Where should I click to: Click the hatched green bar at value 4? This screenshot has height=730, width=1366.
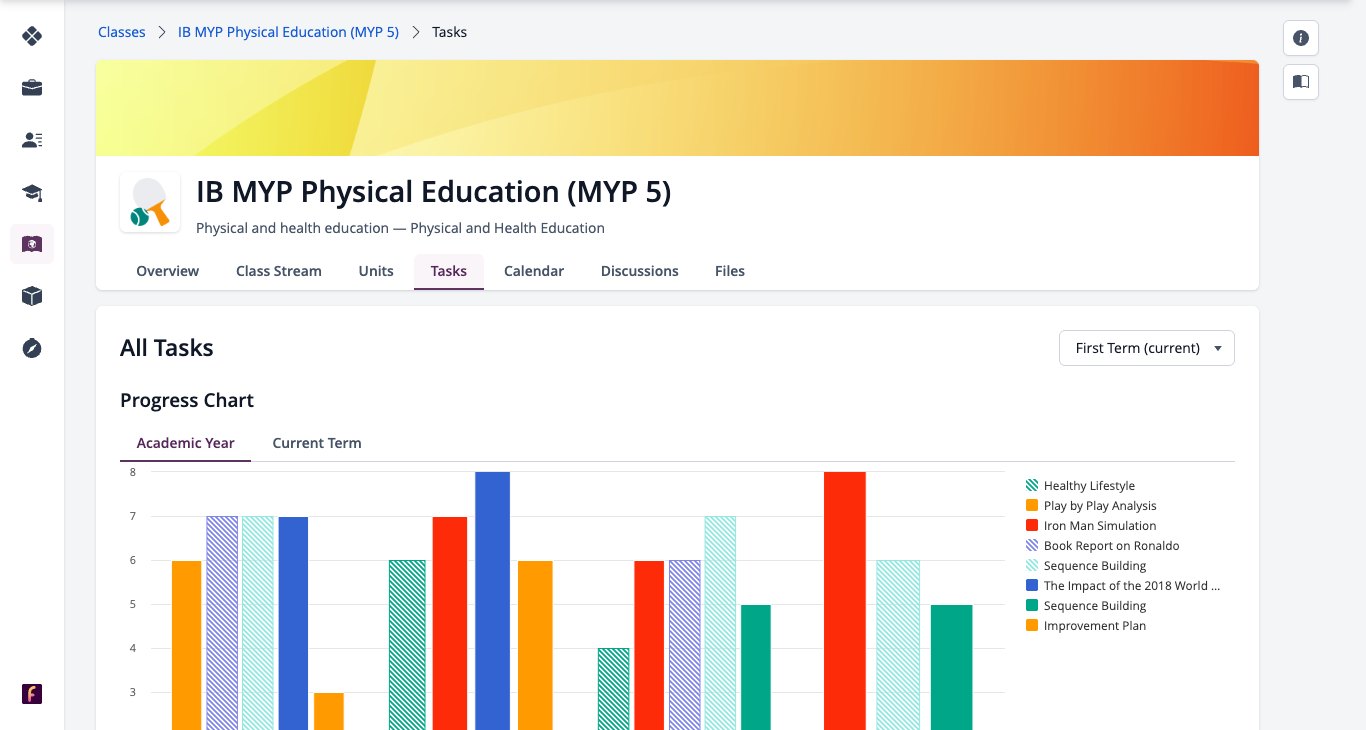tap(613, 689)
